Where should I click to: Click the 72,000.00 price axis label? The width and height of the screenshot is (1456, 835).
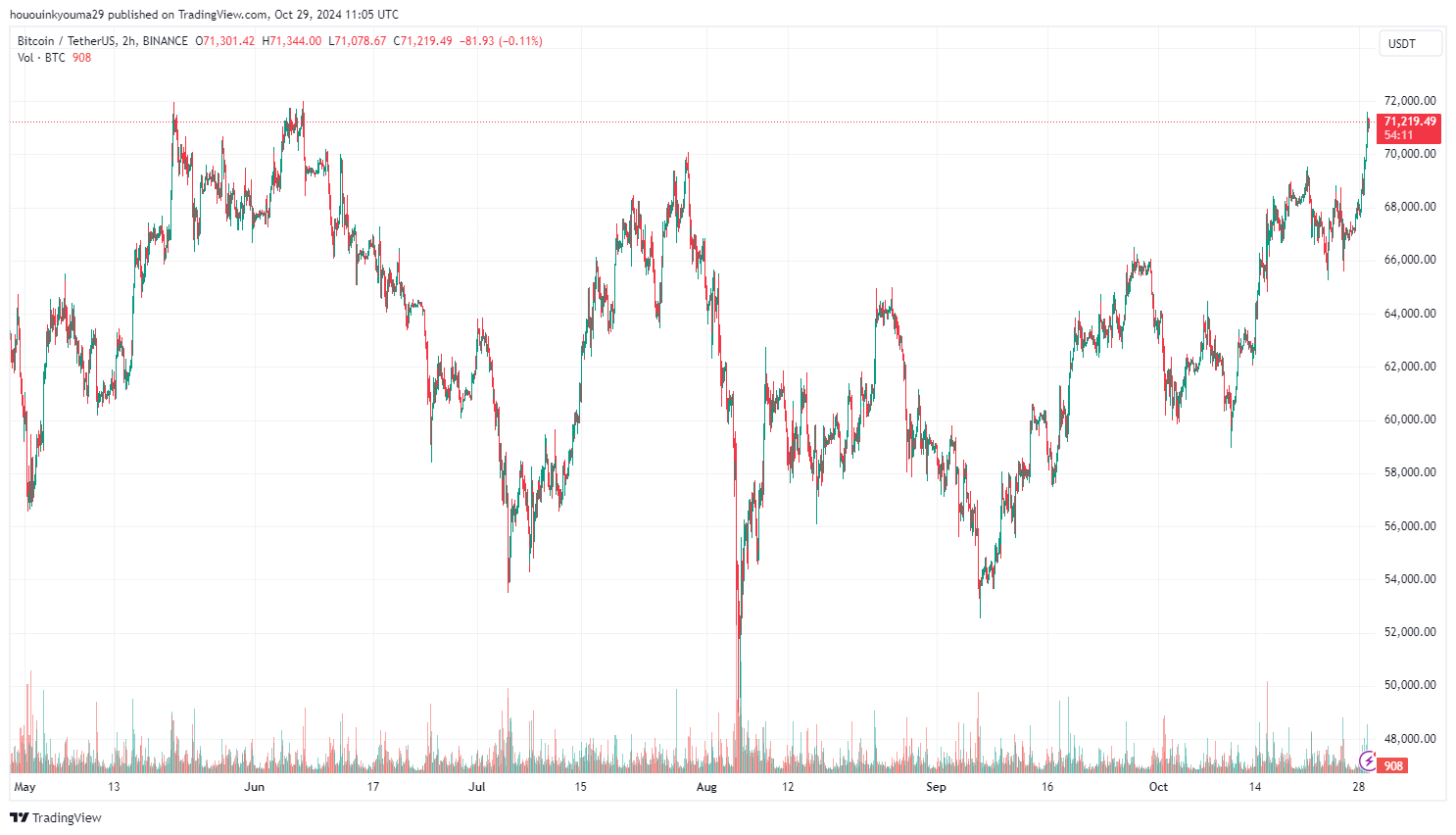click(x=1410, y=101)
